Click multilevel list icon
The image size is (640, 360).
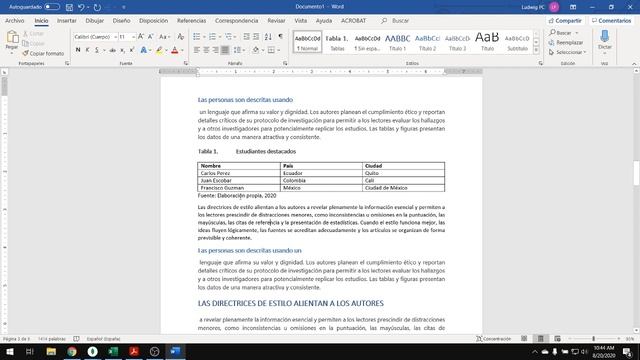click(x=229, y=37)
